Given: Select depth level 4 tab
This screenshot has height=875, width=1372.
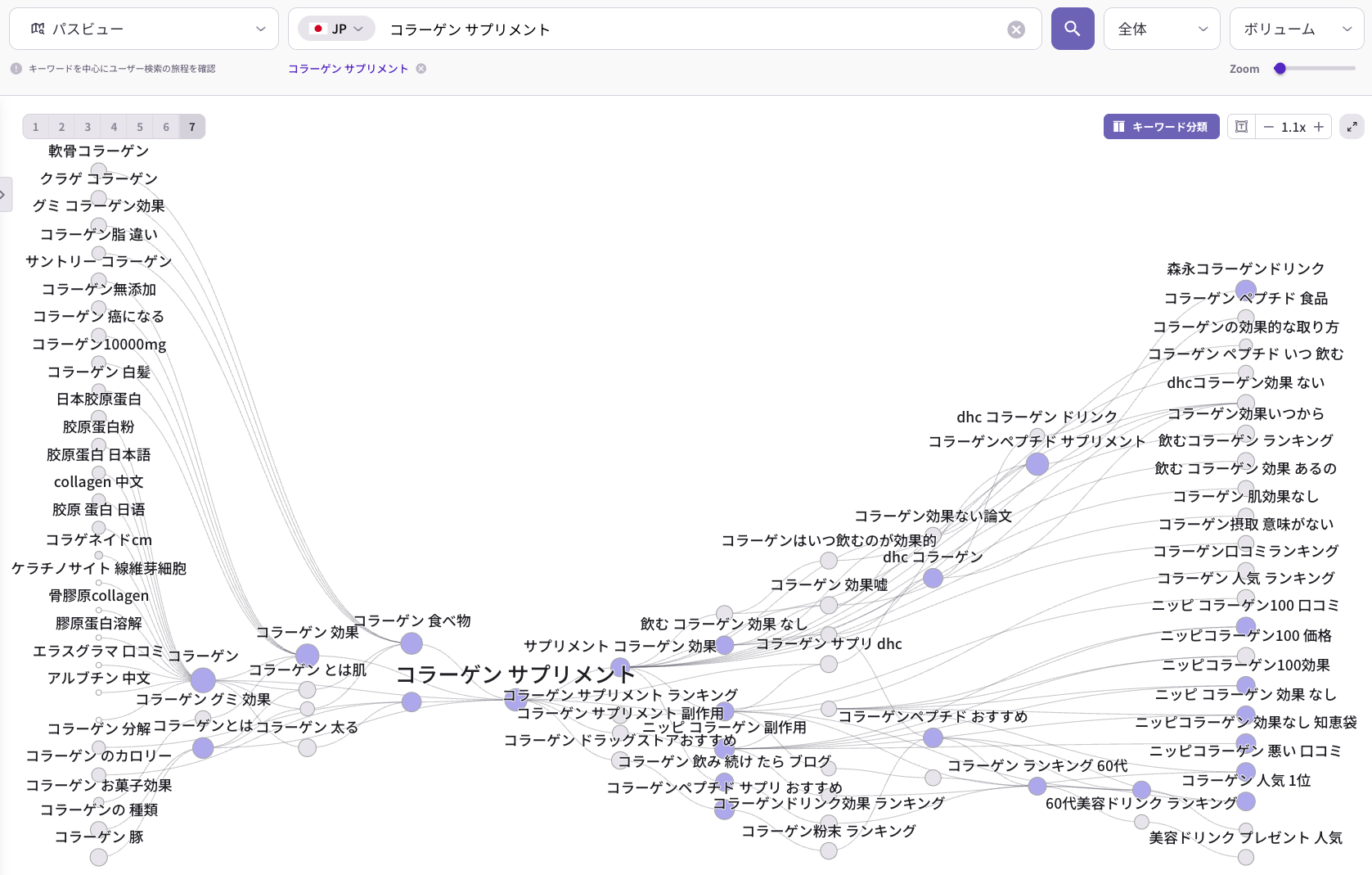Looking at the screenshot, I should [114, 127].
